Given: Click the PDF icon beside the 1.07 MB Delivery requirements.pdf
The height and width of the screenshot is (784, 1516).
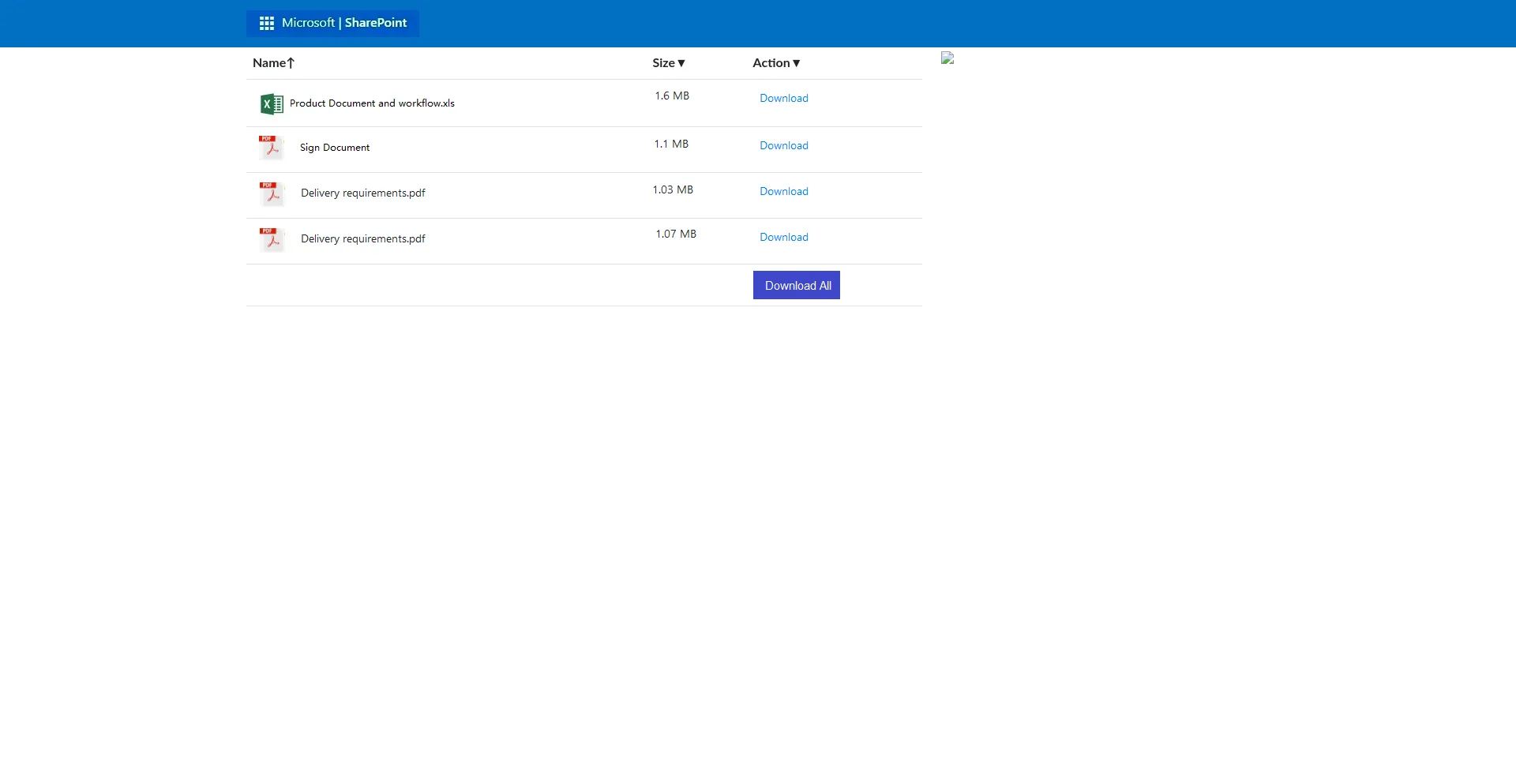Looking at the screenshot, I should (271, 239).
